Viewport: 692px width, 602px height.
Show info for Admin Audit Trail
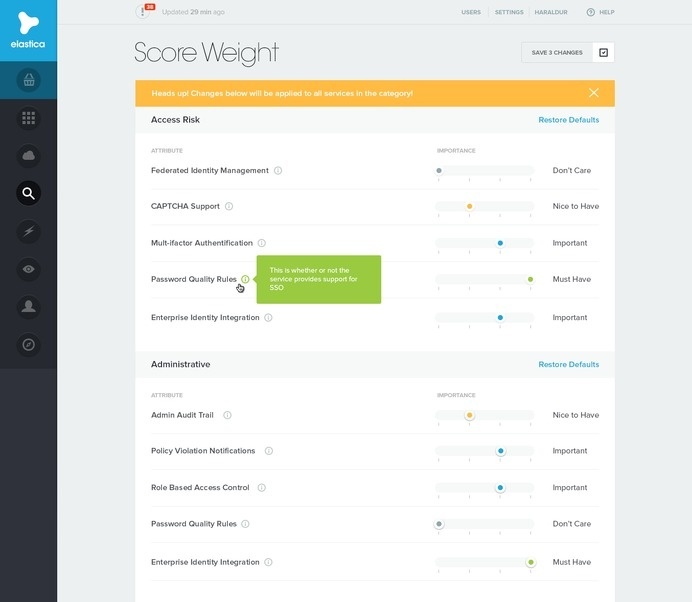tap(227, 415)
